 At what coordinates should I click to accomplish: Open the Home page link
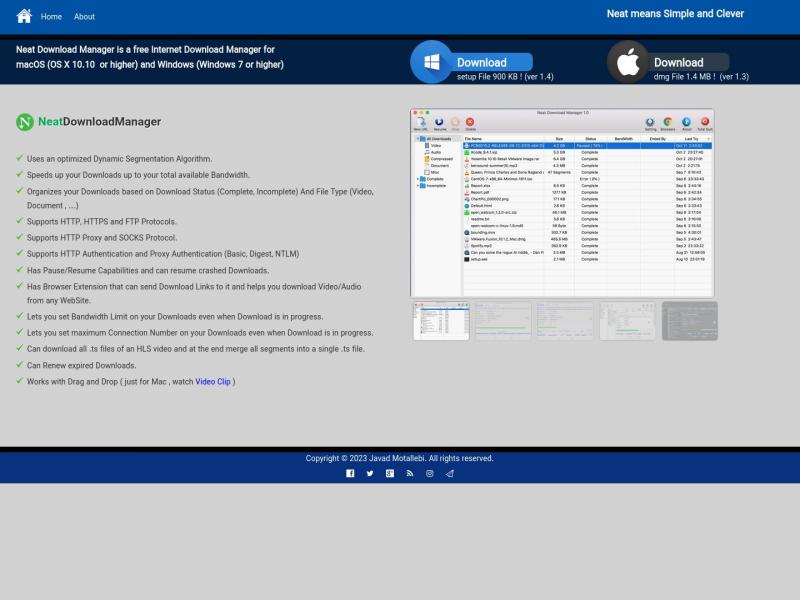pos(51,16)
